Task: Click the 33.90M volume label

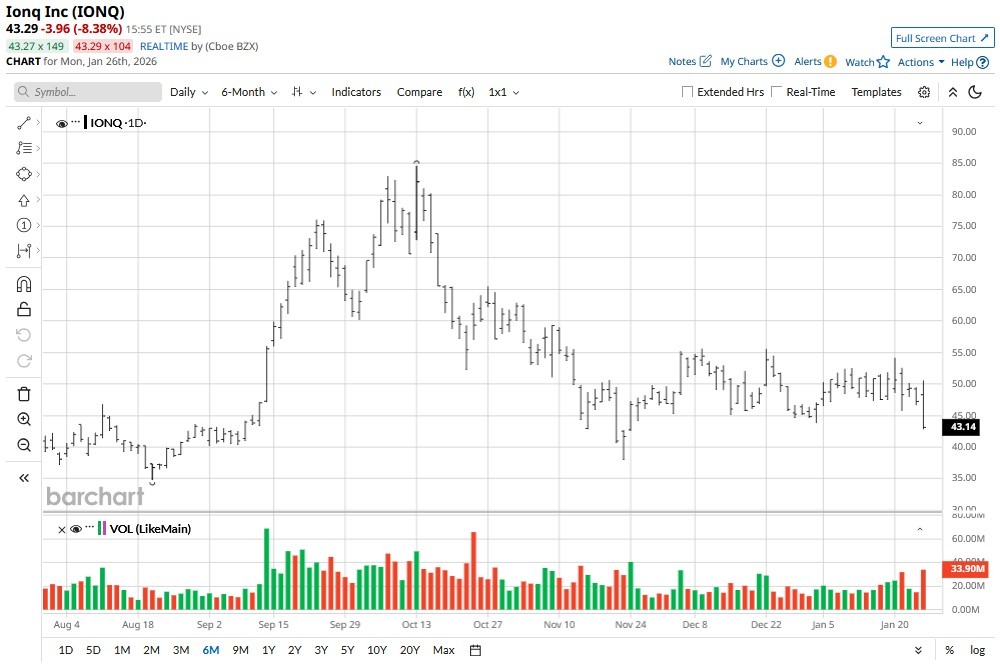Action: point(965,568)
